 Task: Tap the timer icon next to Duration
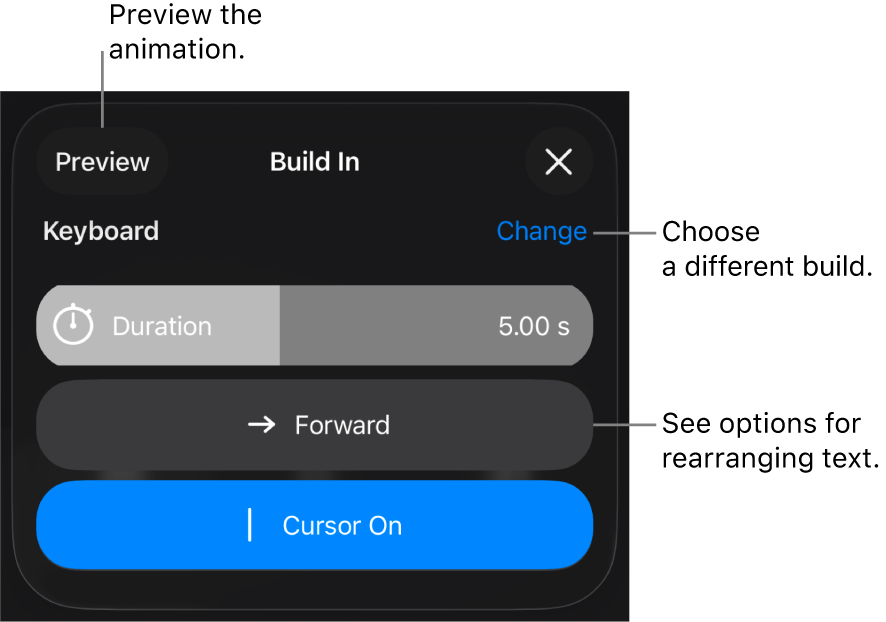[x=72, y=325]
